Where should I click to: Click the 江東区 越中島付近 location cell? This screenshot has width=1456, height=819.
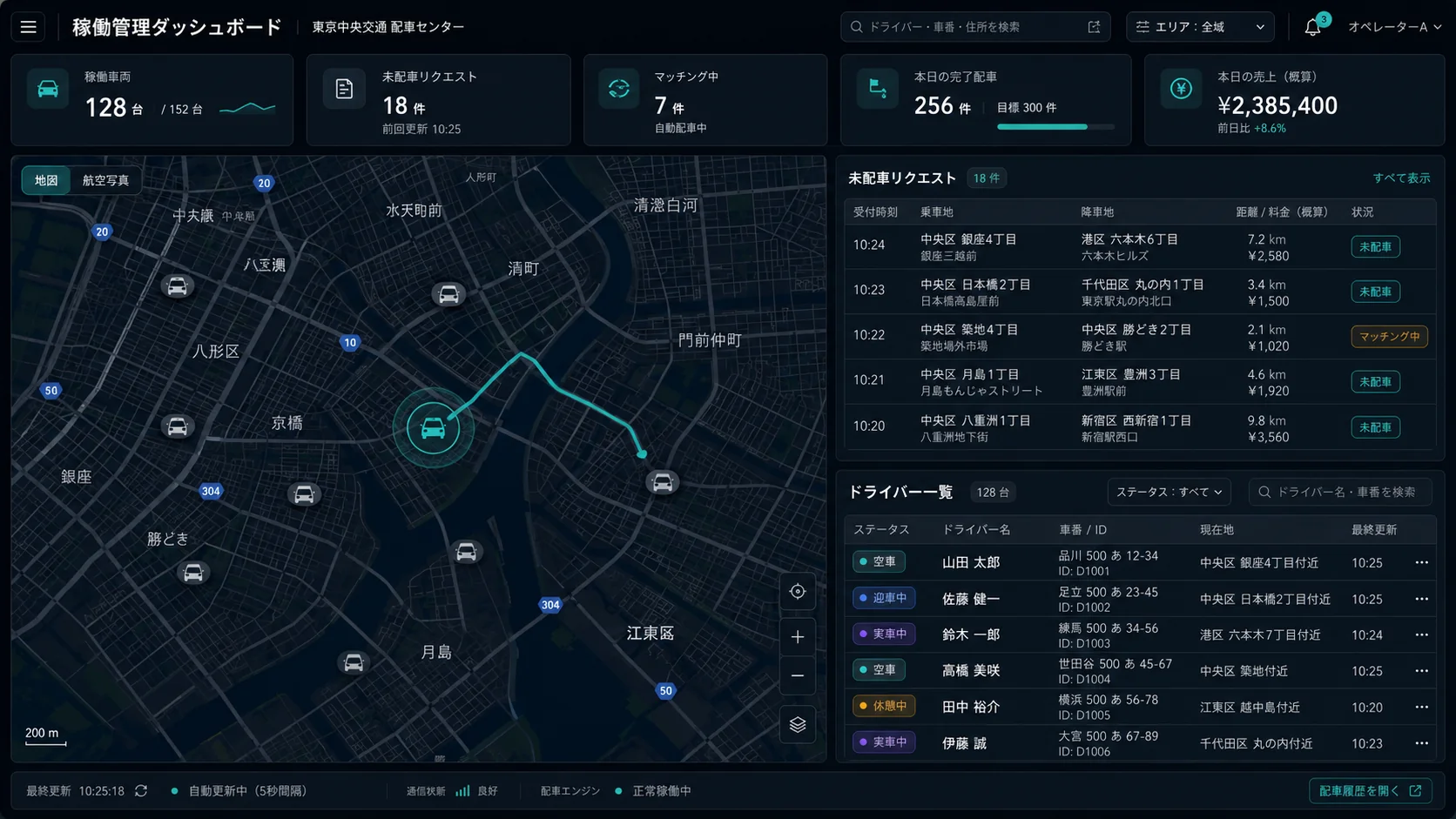pyautogui.click(x=1250, y=708)
